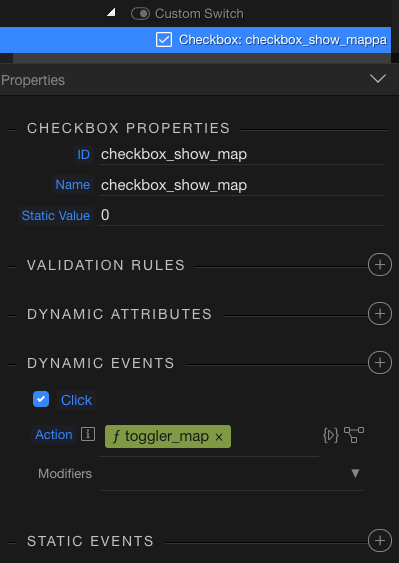This screenshot has width=399, height=563.
Task: Focus the ID input field
Action: coord(242,154)
